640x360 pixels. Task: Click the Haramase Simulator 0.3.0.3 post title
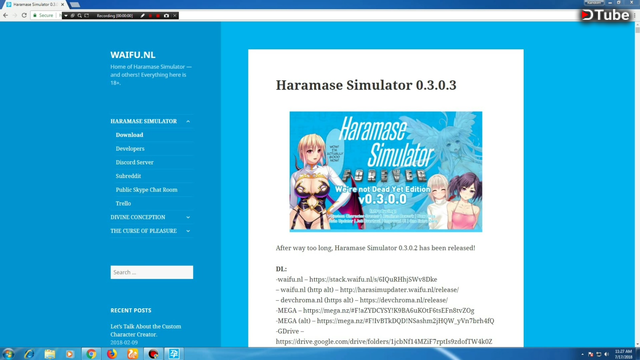[366, 85]
